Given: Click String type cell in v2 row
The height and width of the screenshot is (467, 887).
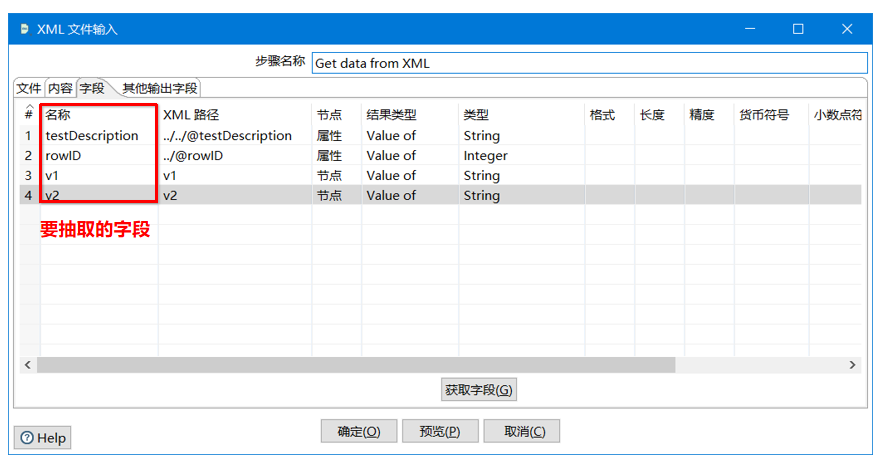Looking at the screenshot, I should 522,196.
